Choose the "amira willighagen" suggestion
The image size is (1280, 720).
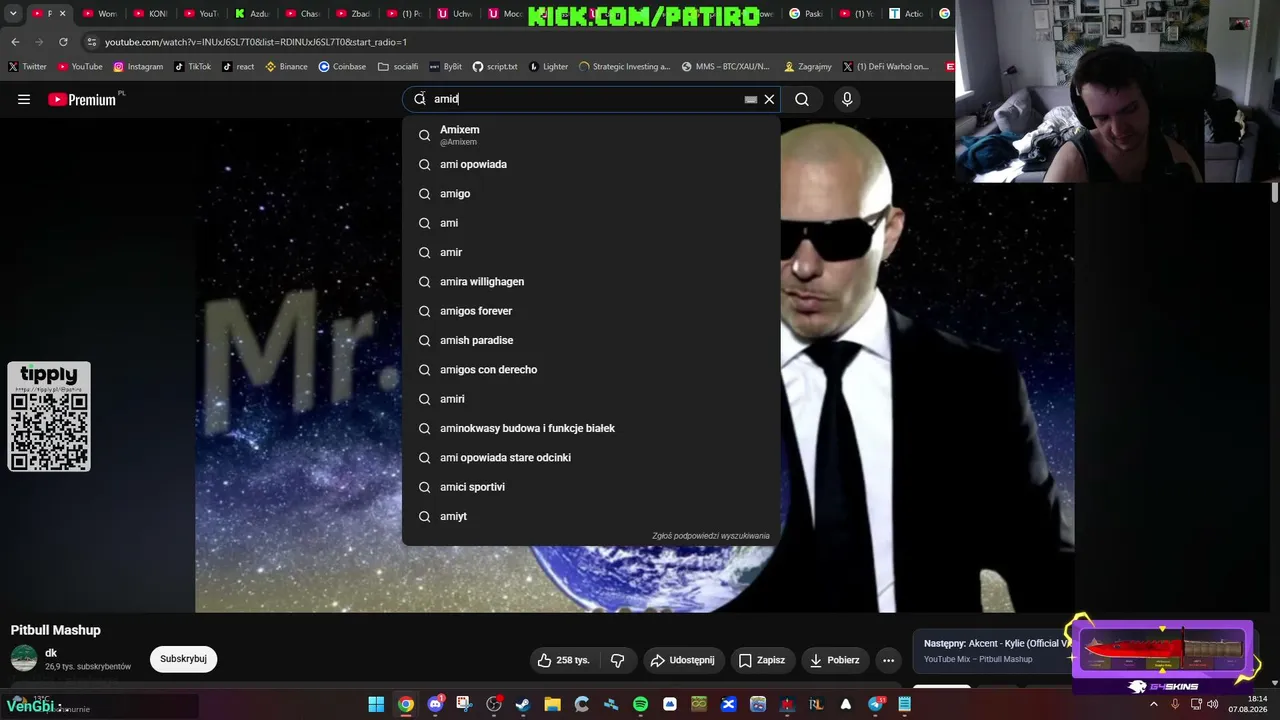(x=591, y=282)
